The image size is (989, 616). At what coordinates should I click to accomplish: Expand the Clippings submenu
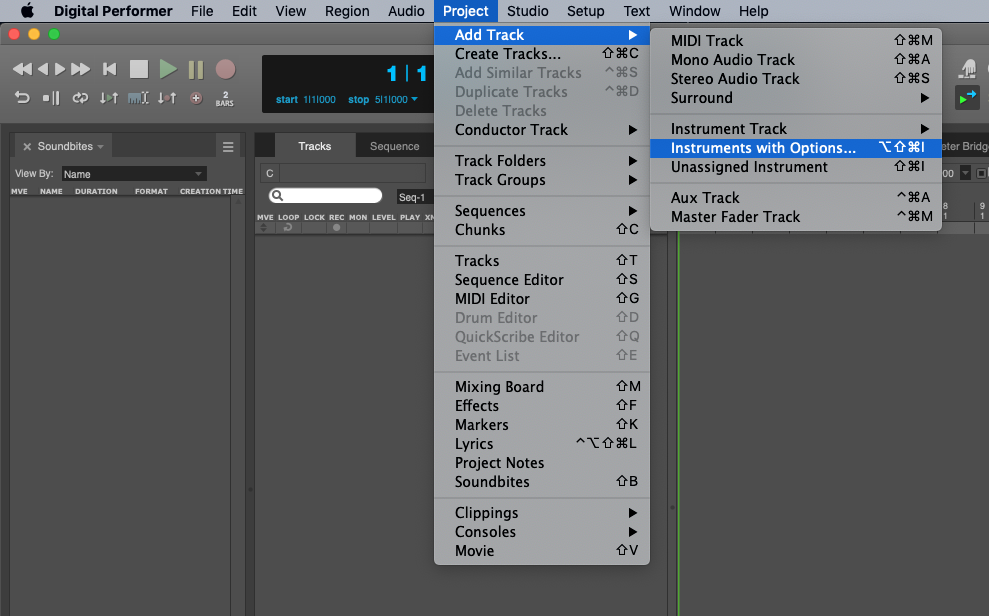[x=542, y=513]
